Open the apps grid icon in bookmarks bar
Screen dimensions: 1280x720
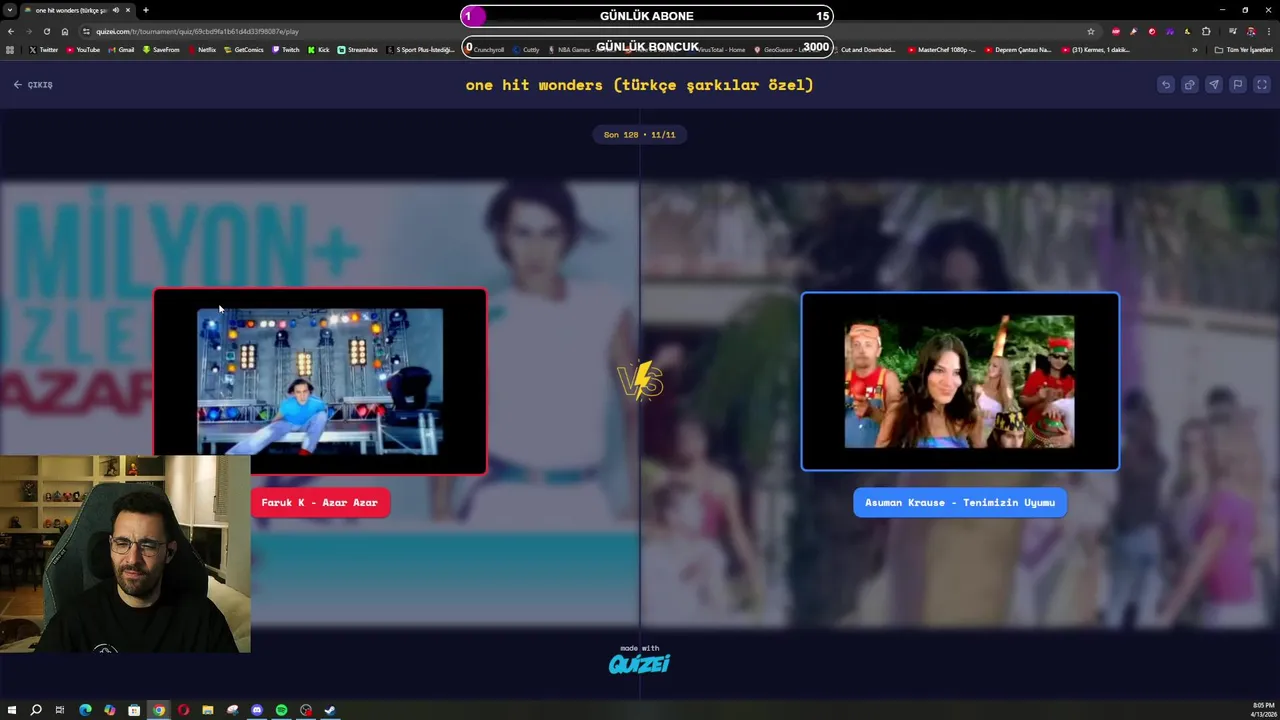10,49
